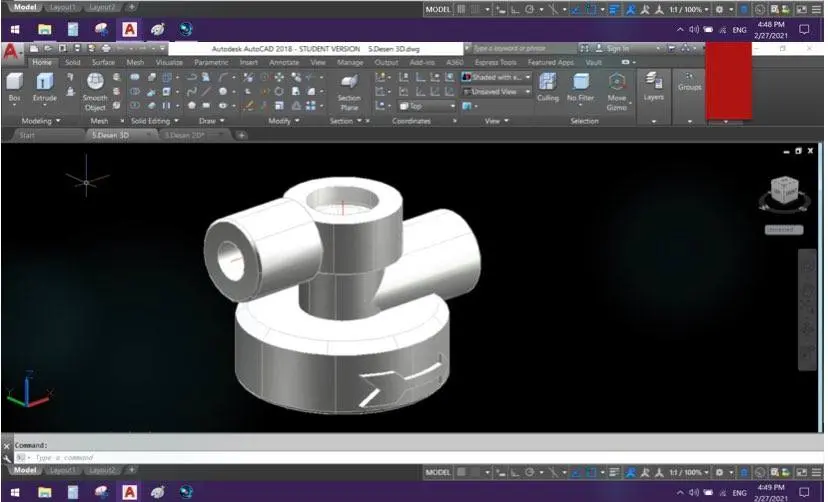The width and height of the screenshot is (828, 502).
Task: Open the Top UCS dropdown in Coordinates
Action: point(427,106)
